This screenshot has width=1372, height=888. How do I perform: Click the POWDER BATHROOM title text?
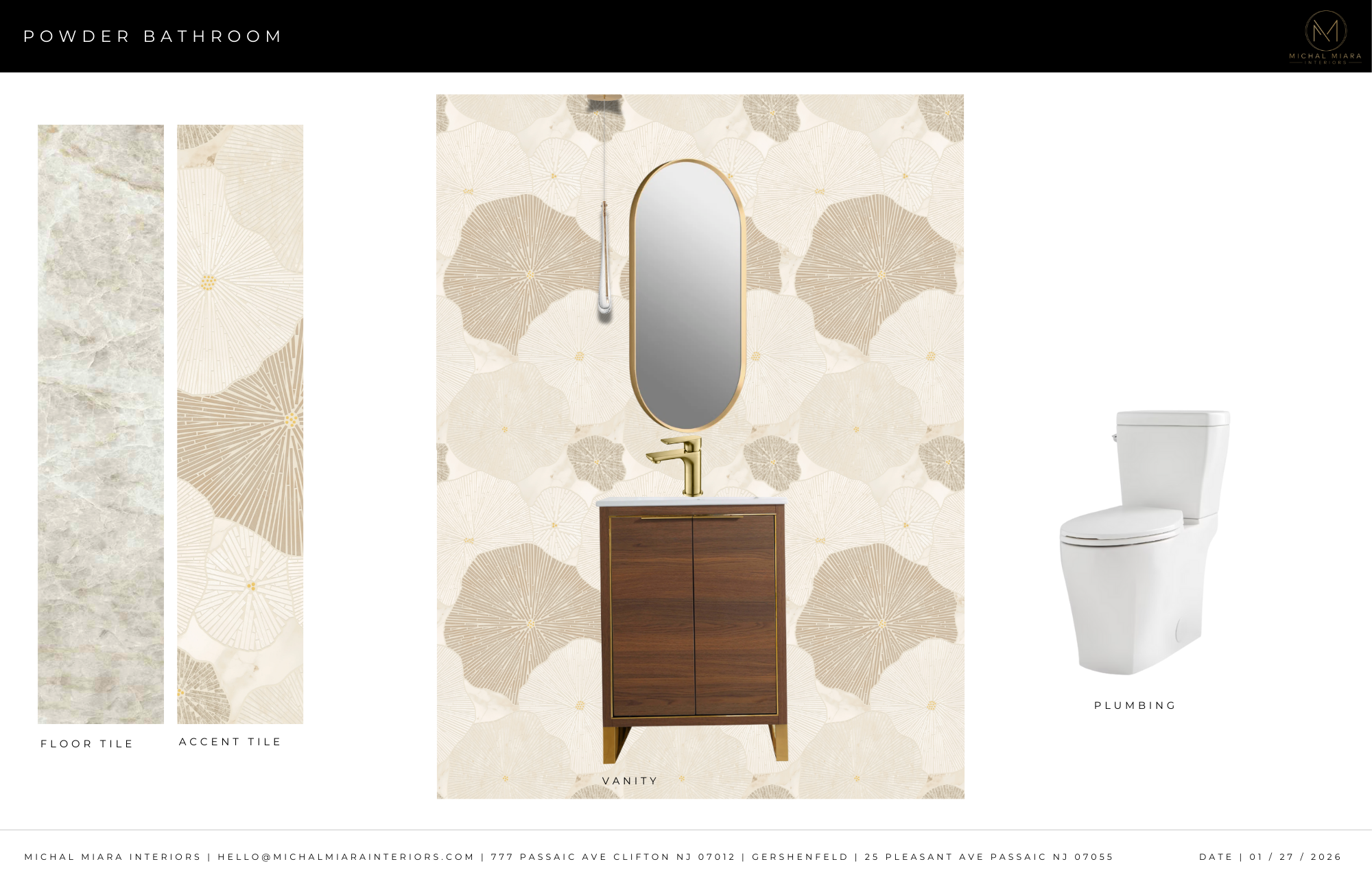(x=152, y=36)
